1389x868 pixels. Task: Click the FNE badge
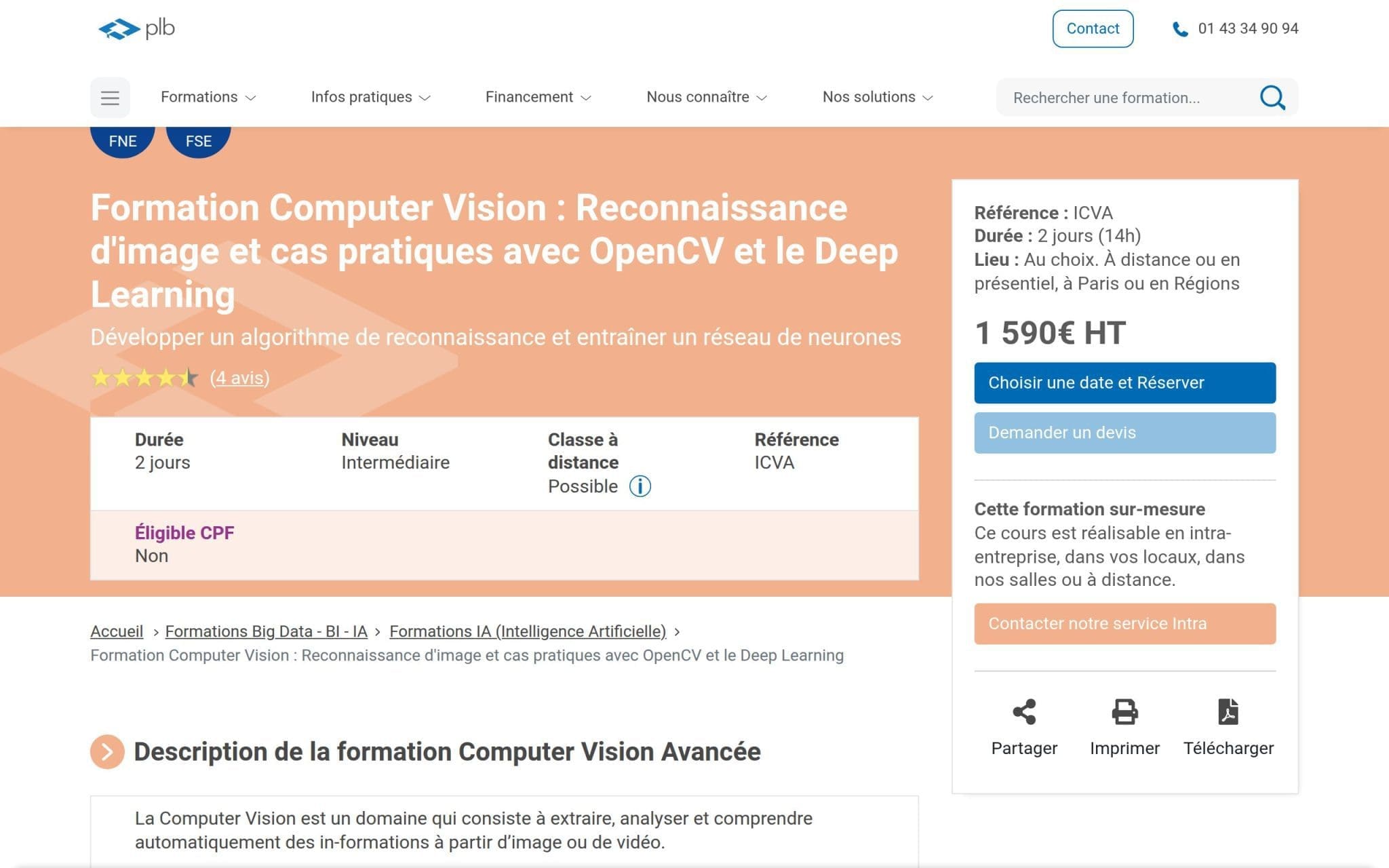pyautogui.click(x=123, y=141)
